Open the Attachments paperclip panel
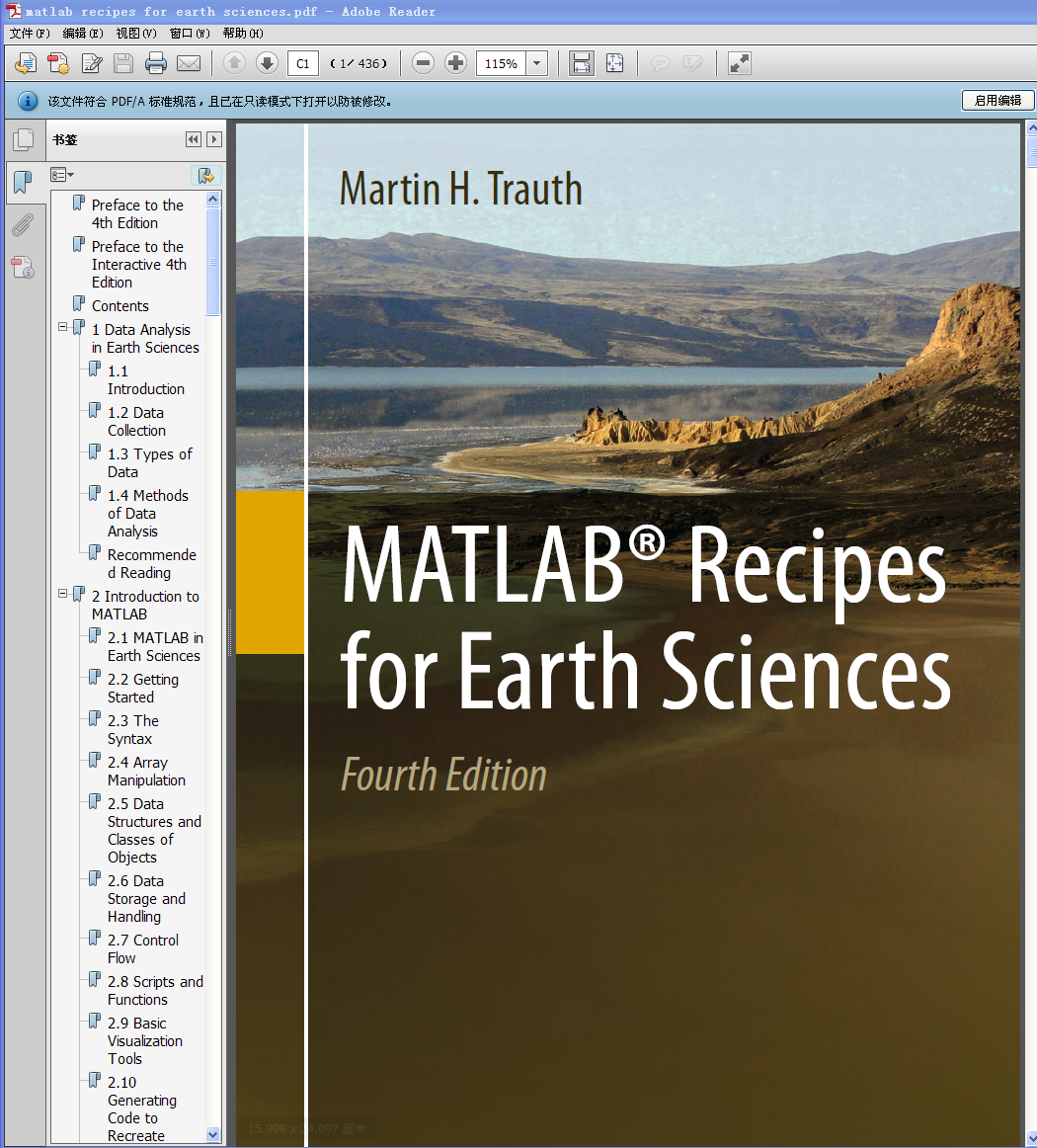Screen dimensions: 1037x1148 [22, 225]
